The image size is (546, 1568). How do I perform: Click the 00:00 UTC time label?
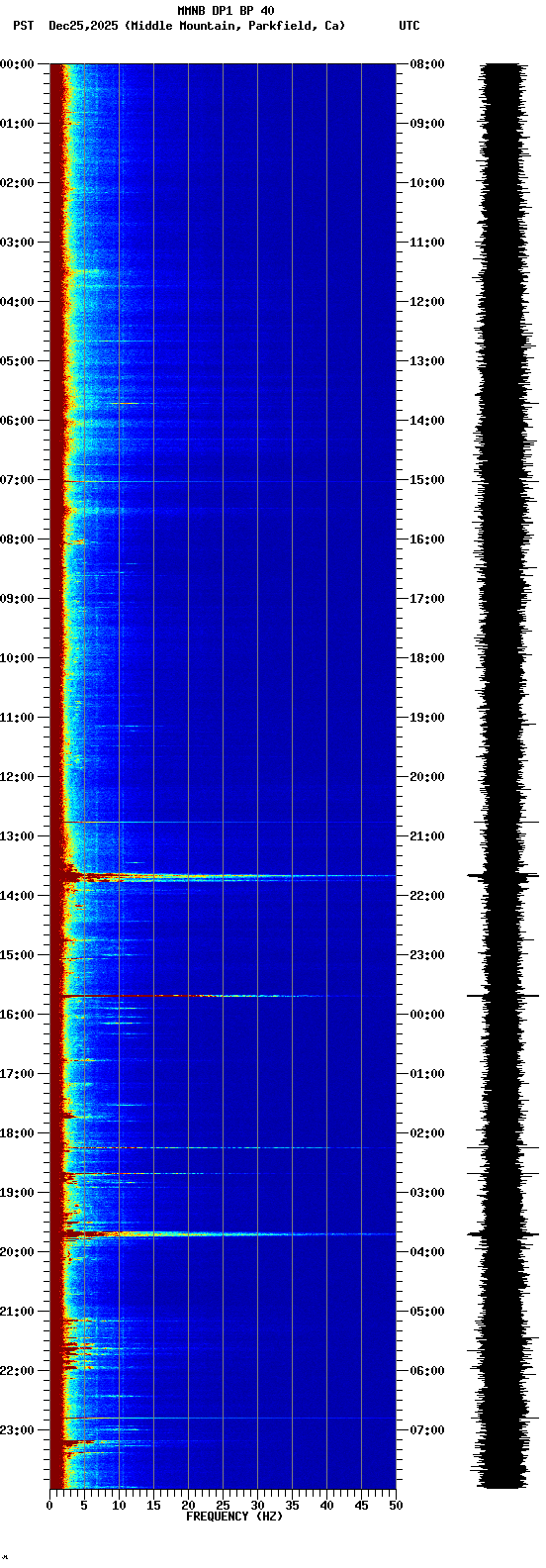tap(427, 1015)
